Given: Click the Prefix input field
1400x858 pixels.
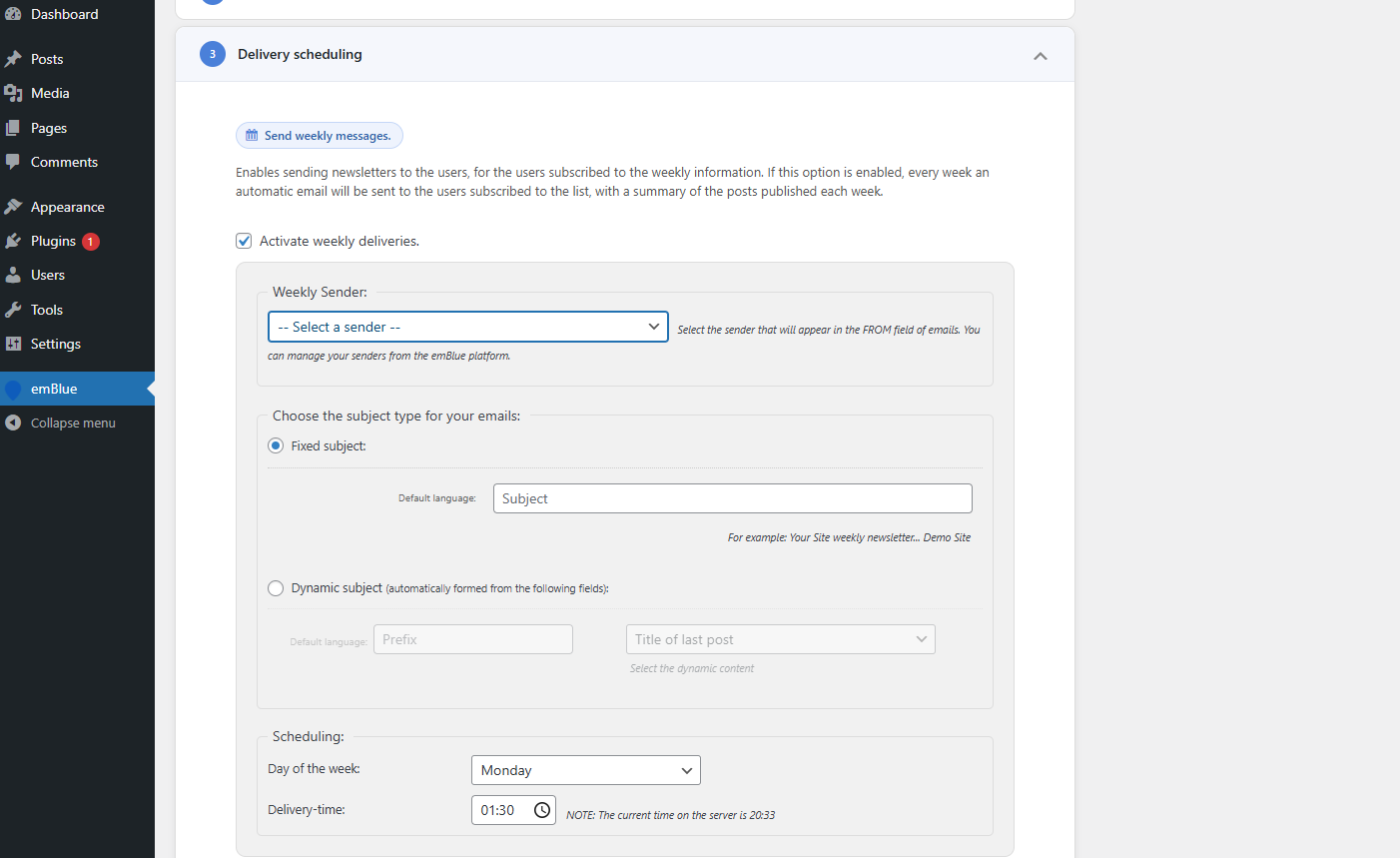Looking at the screenshot, I should [x=473, y=639].
